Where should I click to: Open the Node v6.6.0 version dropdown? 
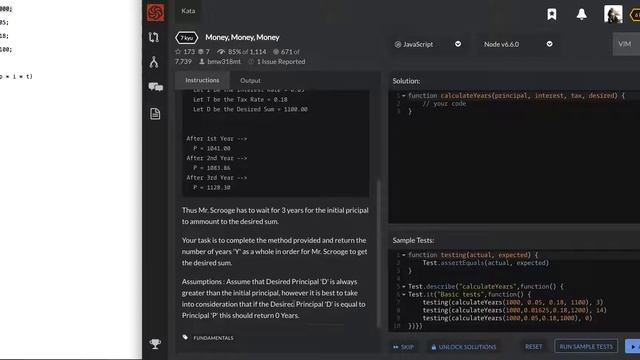tap(518, 44)
